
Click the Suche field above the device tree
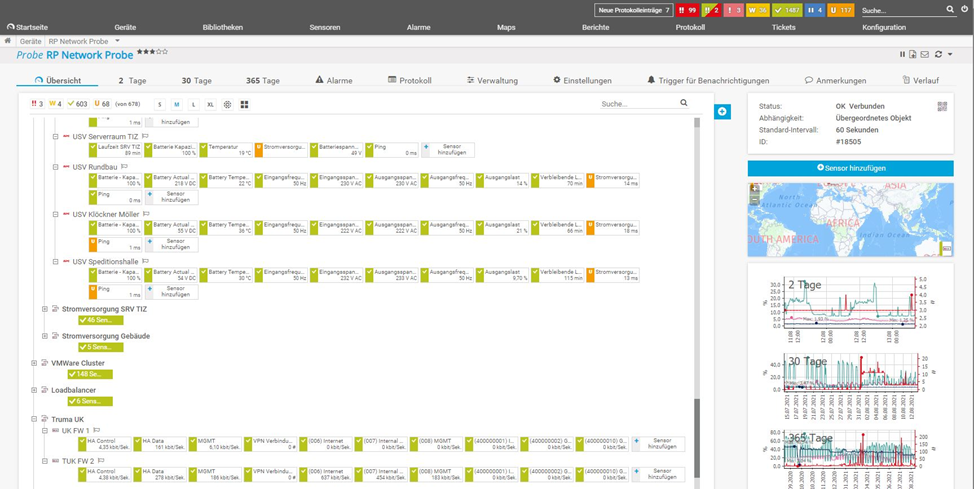click(640, 103)
